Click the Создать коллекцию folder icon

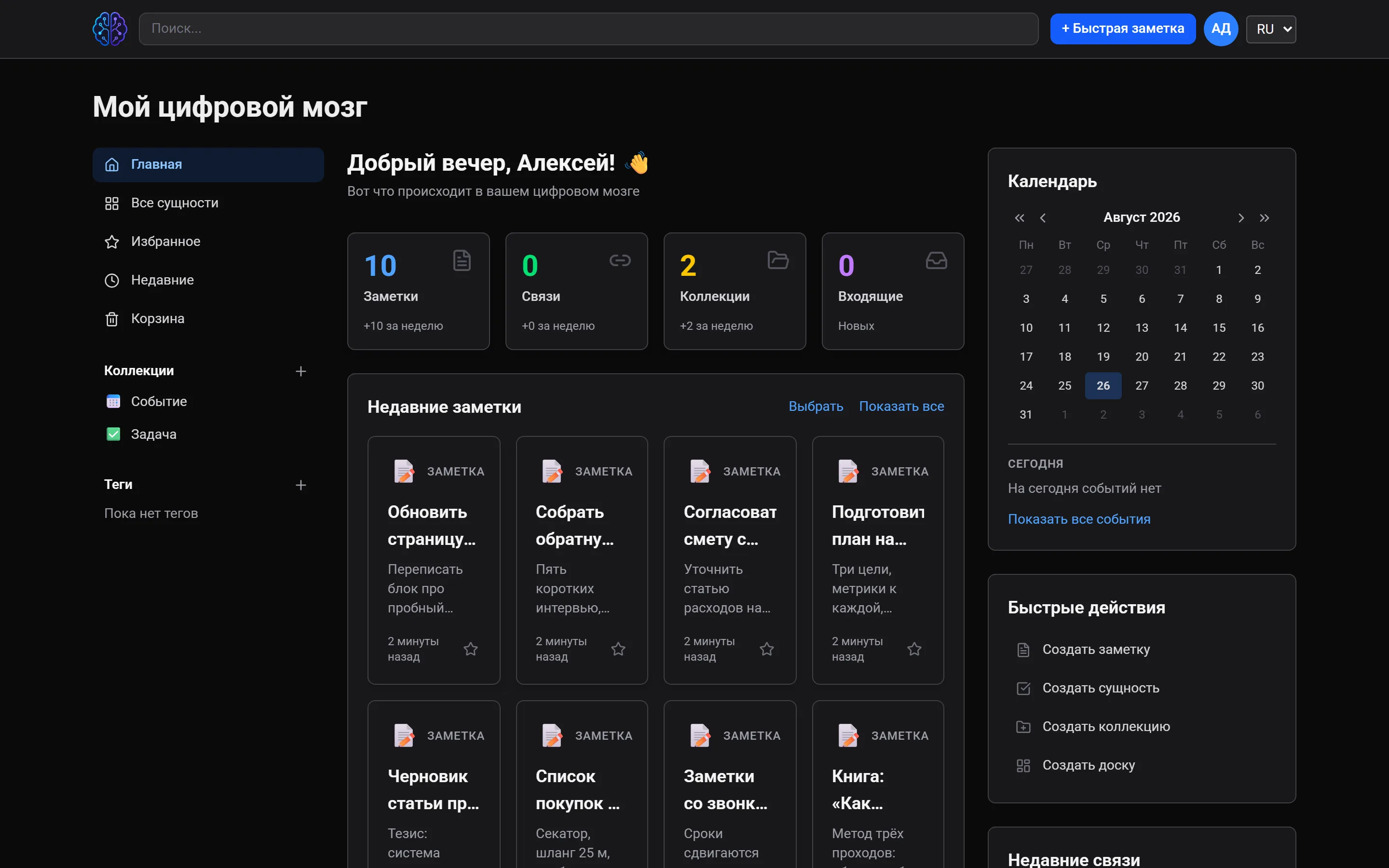pyautogui.click(x=1023, y=727)
